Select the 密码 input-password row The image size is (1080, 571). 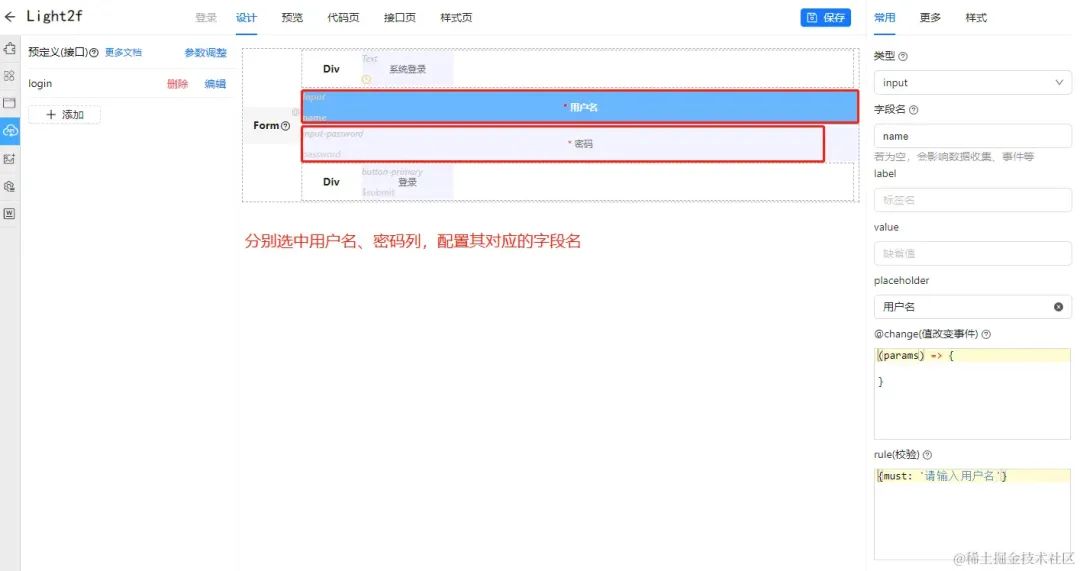pyautogui.click(x=563, y=144)
